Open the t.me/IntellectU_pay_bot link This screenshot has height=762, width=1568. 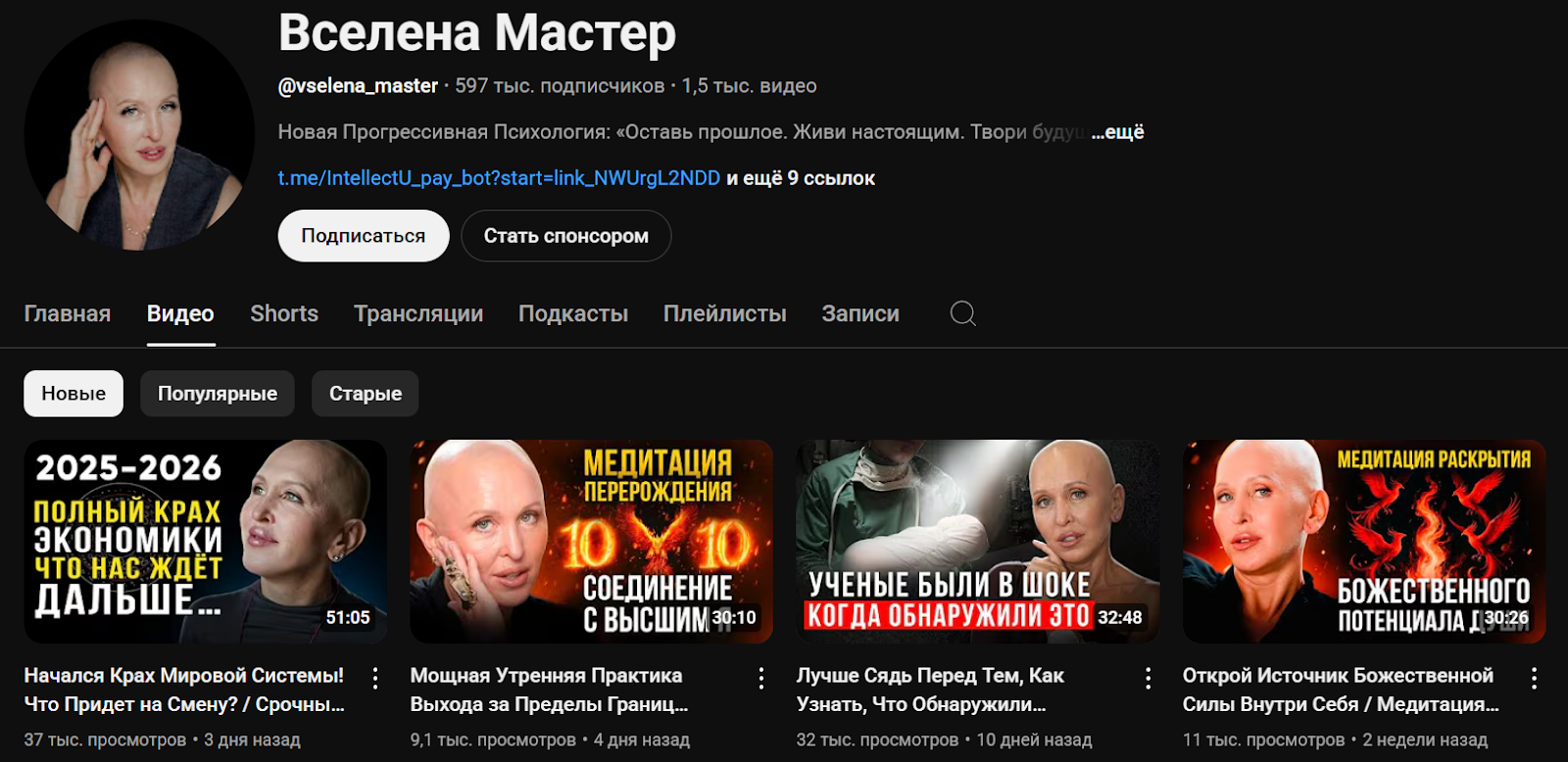click(499, 178)
